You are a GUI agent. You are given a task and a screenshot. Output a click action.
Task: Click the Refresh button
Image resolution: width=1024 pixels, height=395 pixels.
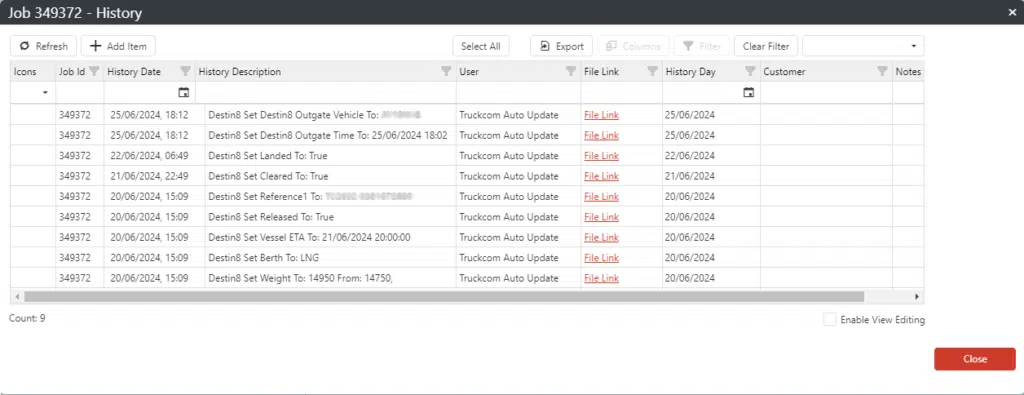click(x=43, y=46)
